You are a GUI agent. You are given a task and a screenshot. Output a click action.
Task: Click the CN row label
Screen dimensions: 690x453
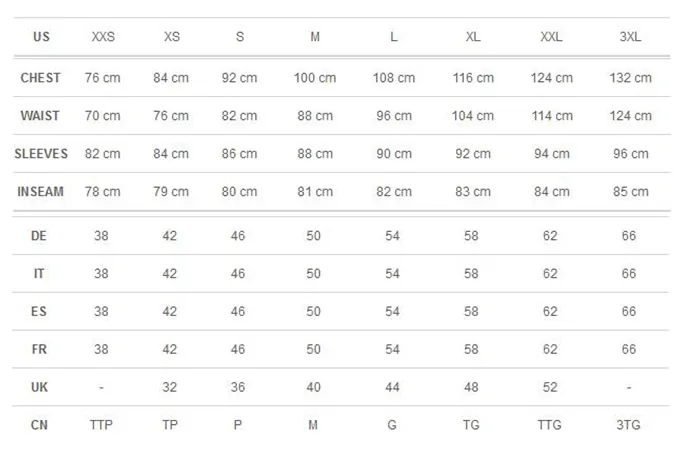39,425
